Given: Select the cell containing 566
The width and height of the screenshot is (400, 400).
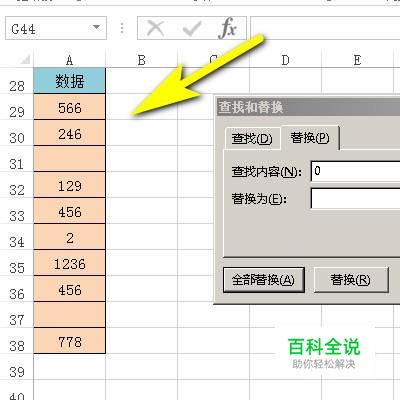Looking at the screenshot, I should pyautogui.click(x=69, y=107).
